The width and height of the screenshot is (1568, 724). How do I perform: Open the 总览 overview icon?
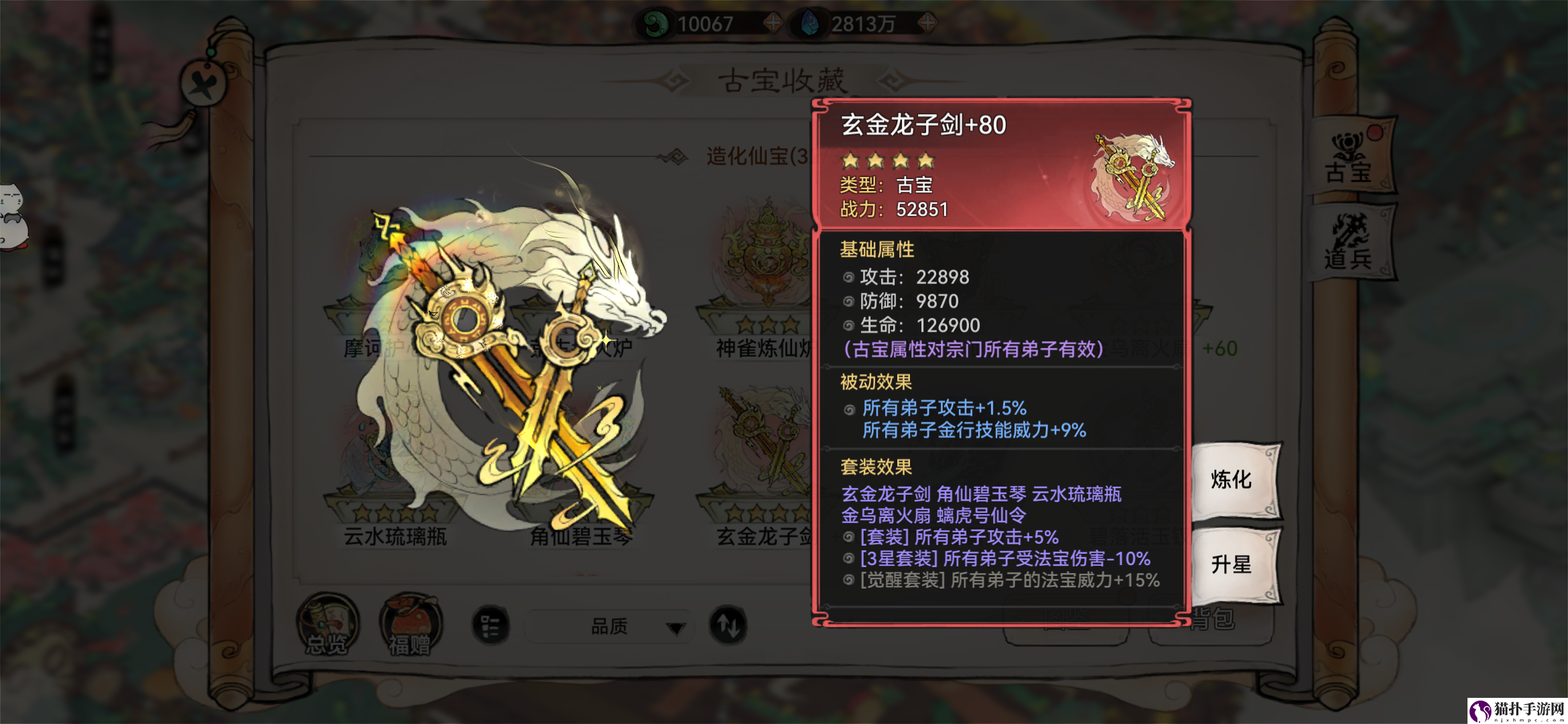[328, 625]
